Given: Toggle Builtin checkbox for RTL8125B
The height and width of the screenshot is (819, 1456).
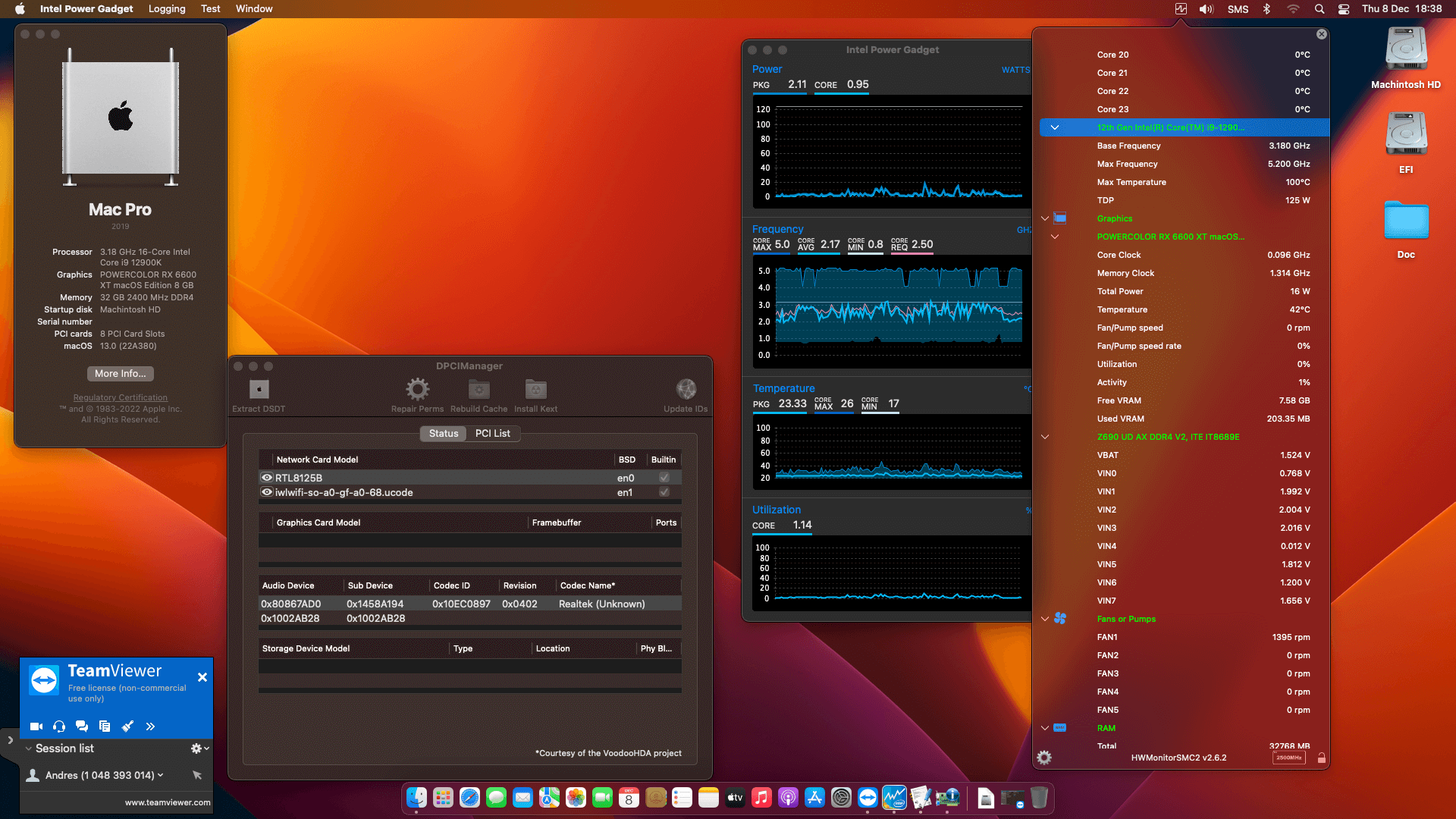Looking at the screenshot, I should [x=664, y=478].
